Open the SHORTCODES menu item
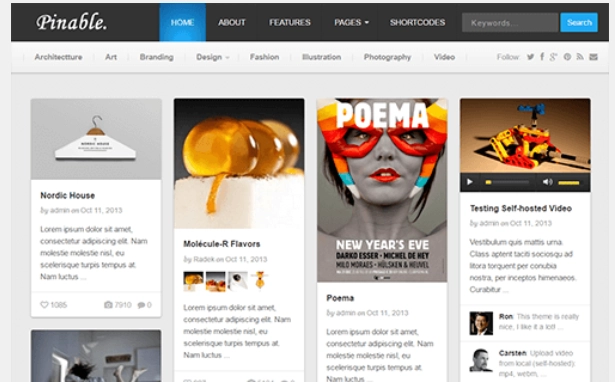The height and width of the screenshot is (382, 615). 417,22
